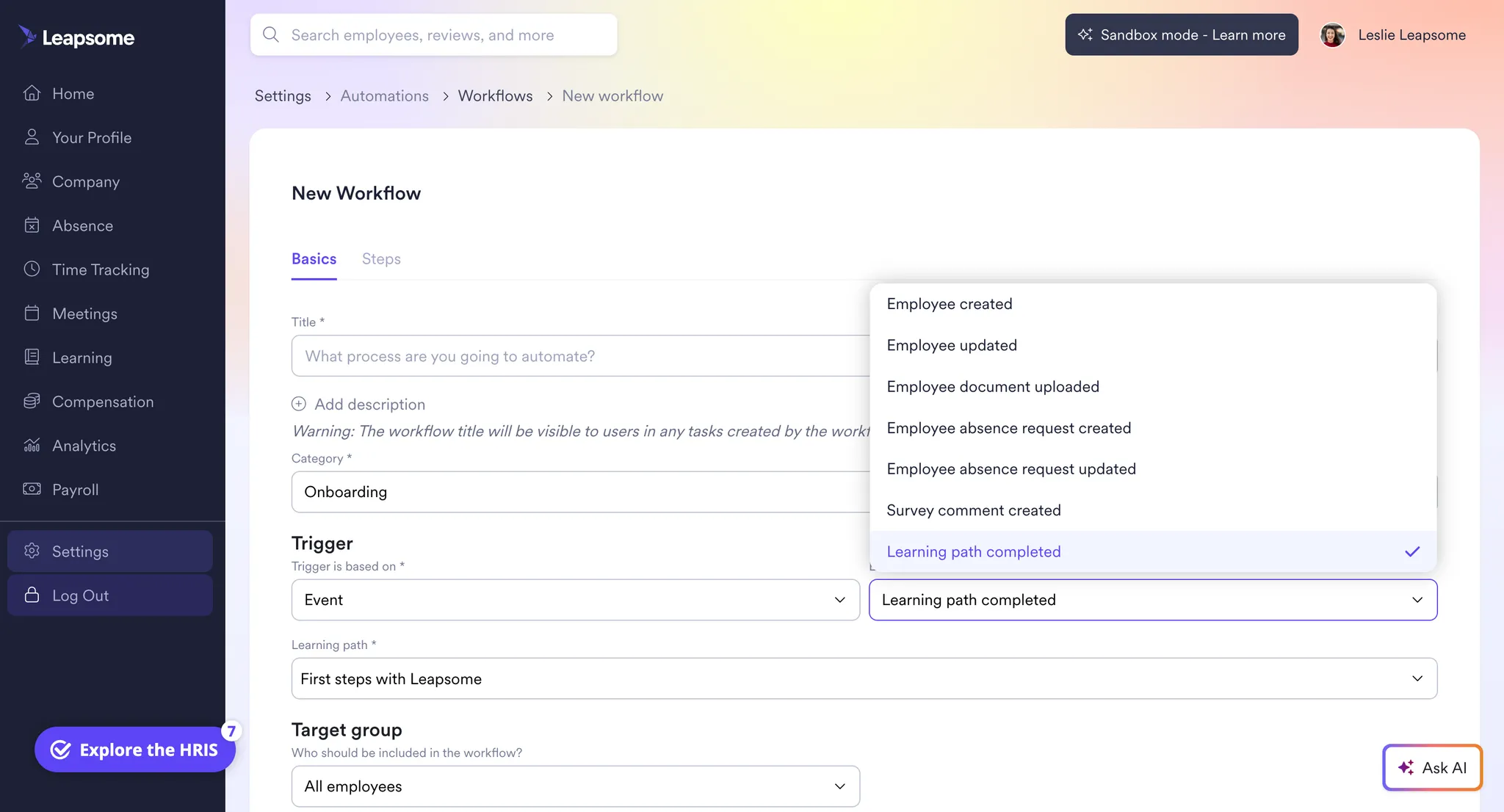Switch to the Steps tab
The height and width of the screenshot is (812, 1504).
click(x=381, y=258)
